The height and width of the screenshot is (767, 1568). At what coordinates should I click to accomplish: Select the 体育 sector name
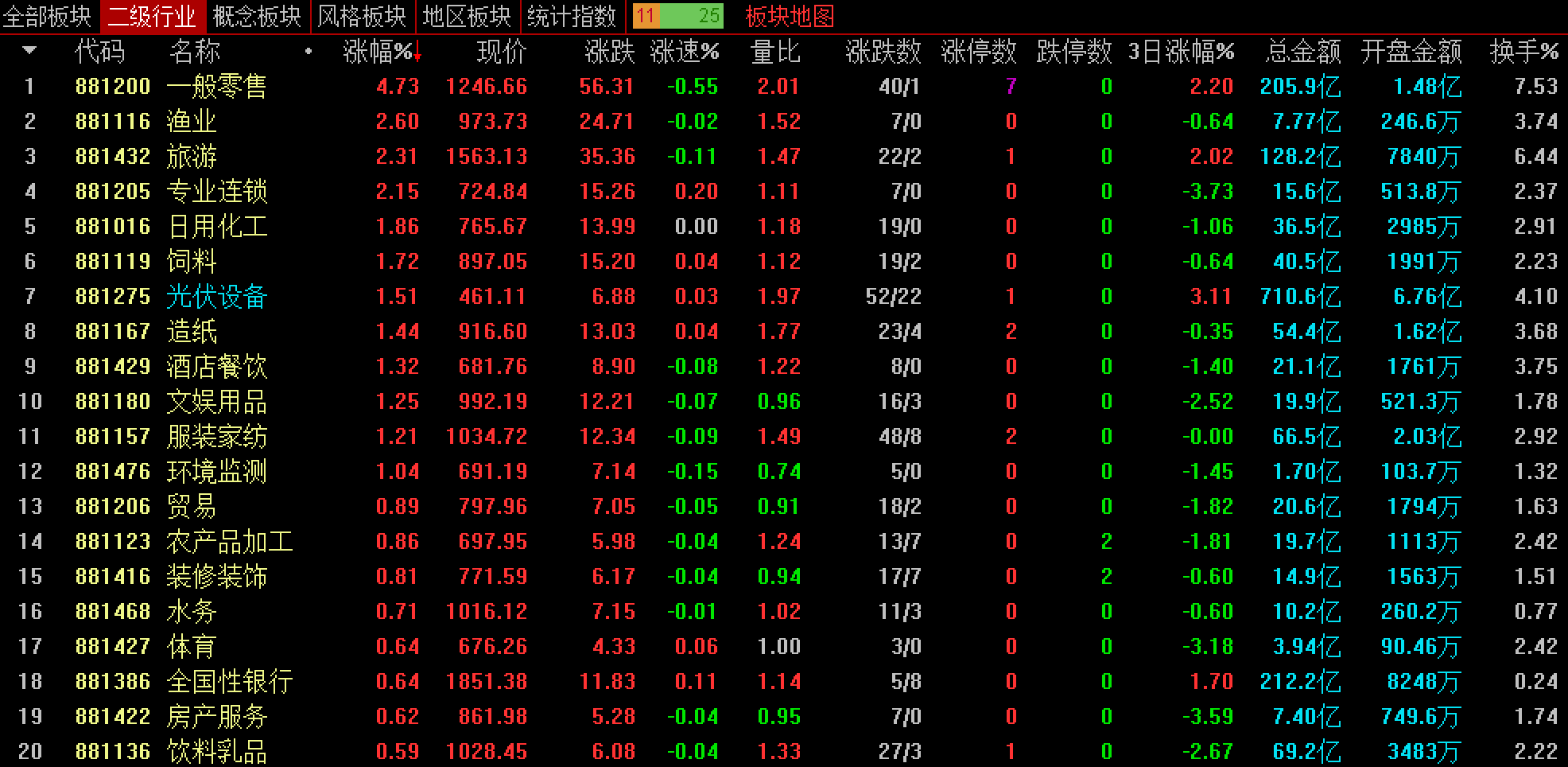click(192, 646)
